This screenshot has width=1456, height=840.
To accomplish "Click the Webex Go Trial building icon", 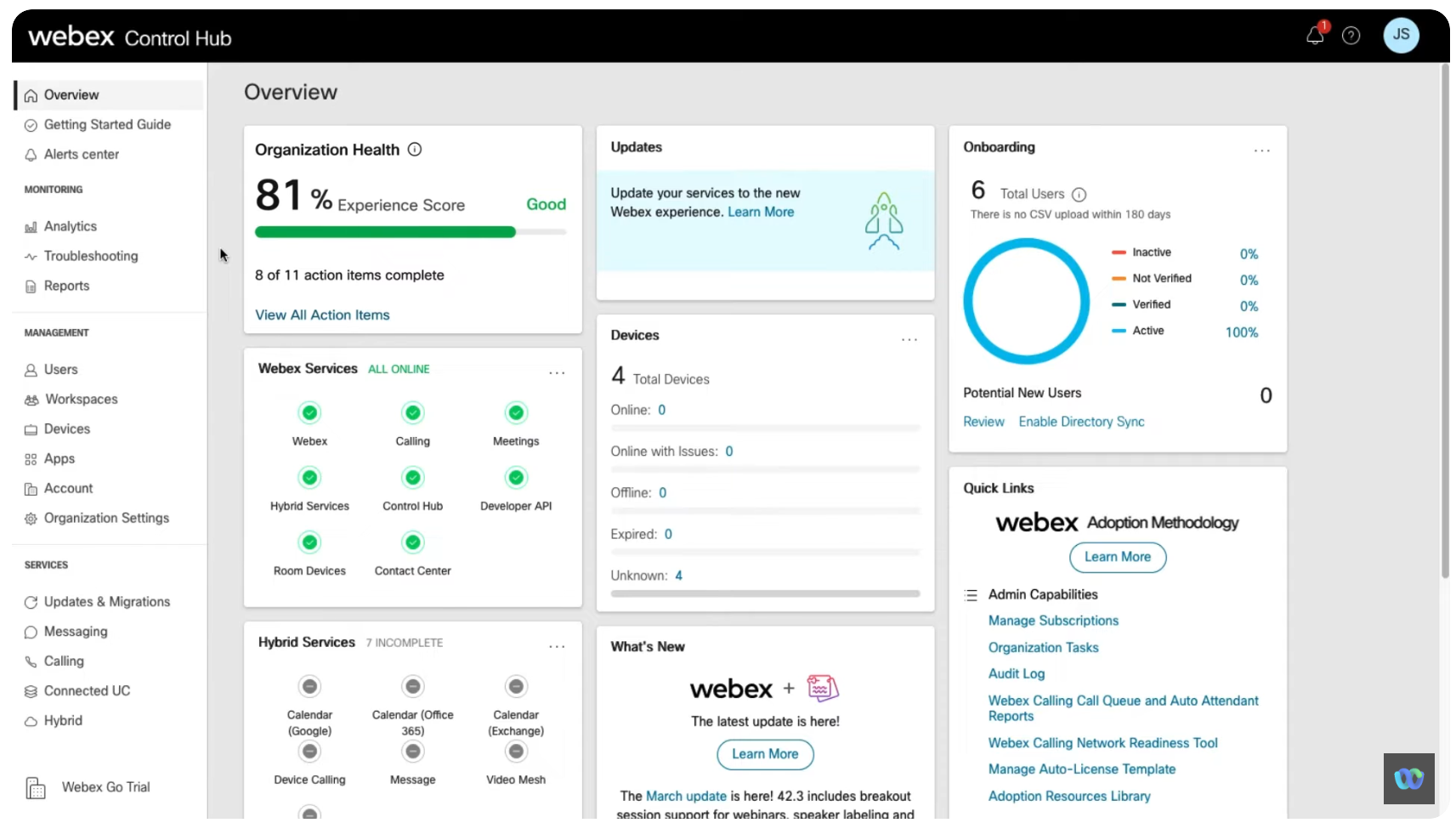I will click(36, 788).
